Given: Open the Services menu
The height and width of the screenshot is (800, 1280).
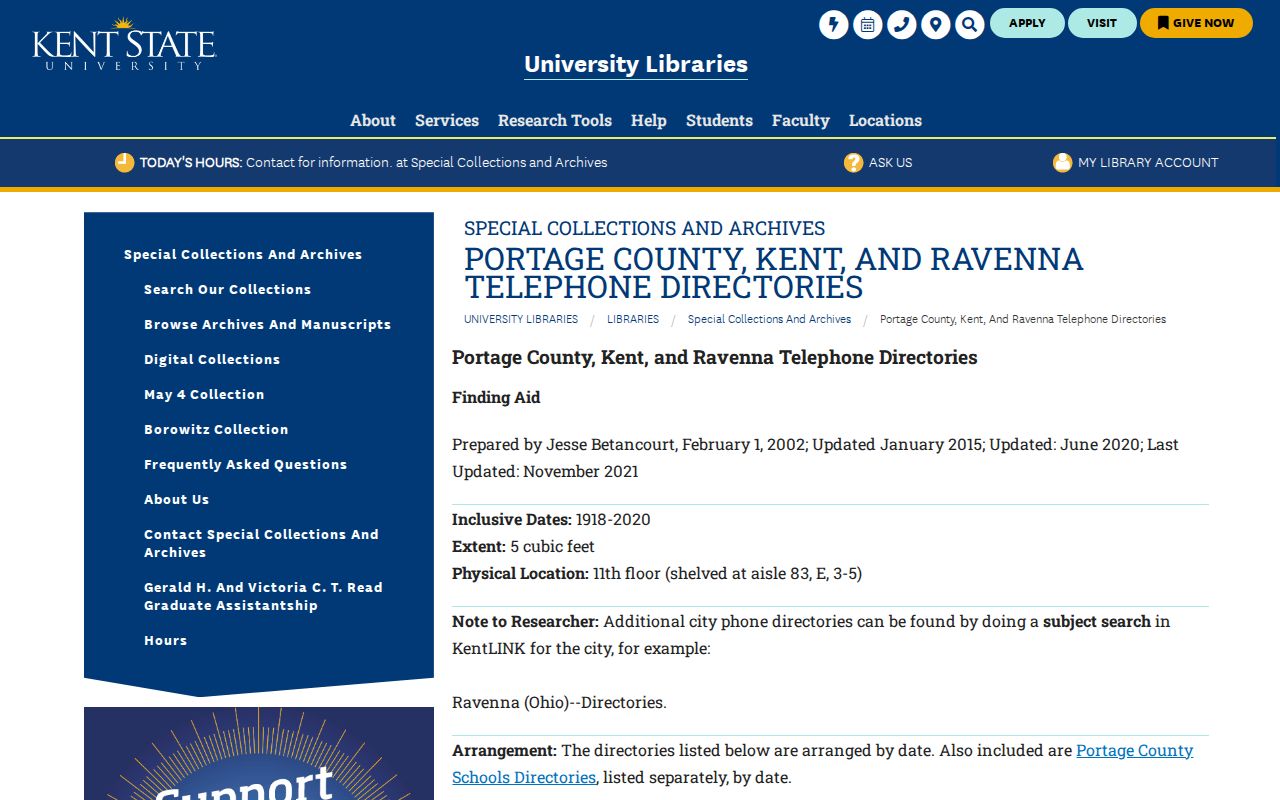Looking at the screenshot, I should click(x=447, y=120).
